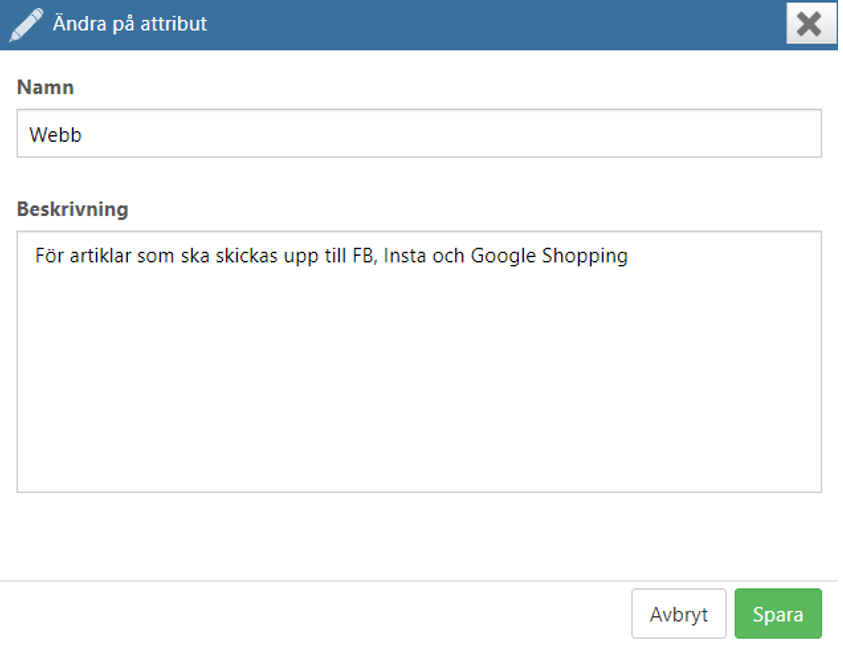Place cursor on "För" at description start
This screenshot has height=646, width=843.
pyautogui.click(x=49, y=256)
